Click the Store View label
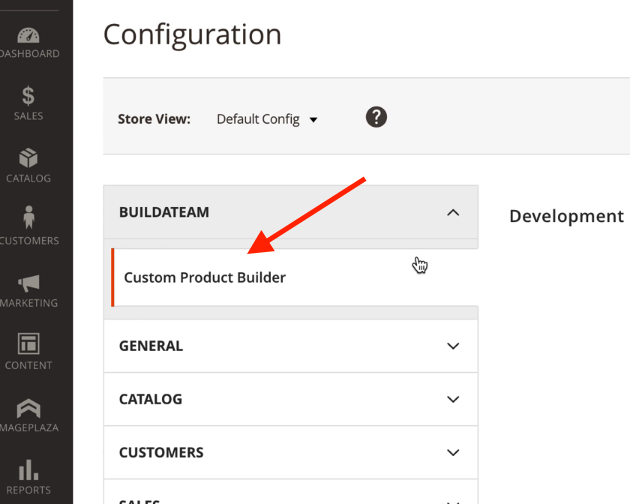Screen dimensions: 630x504 click(154, 119)
